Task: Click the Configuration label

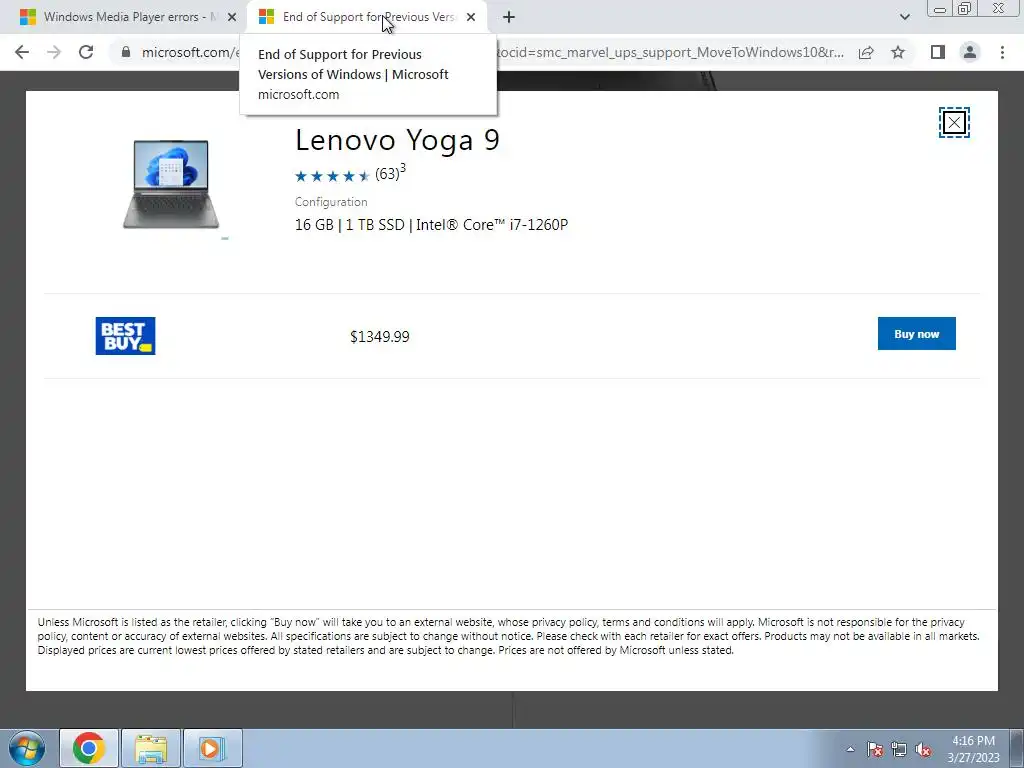Action: tap(331, 202)
